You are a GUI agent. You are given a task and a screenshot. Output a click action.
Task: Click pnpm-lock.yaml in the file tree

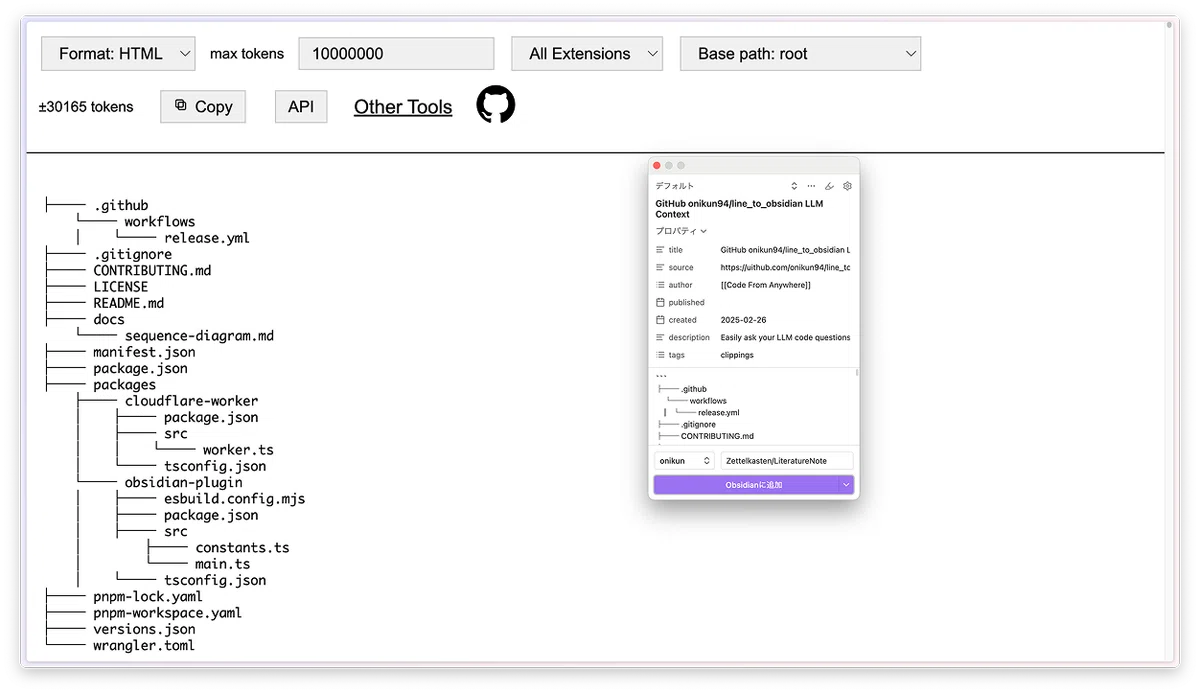[148, 596]
